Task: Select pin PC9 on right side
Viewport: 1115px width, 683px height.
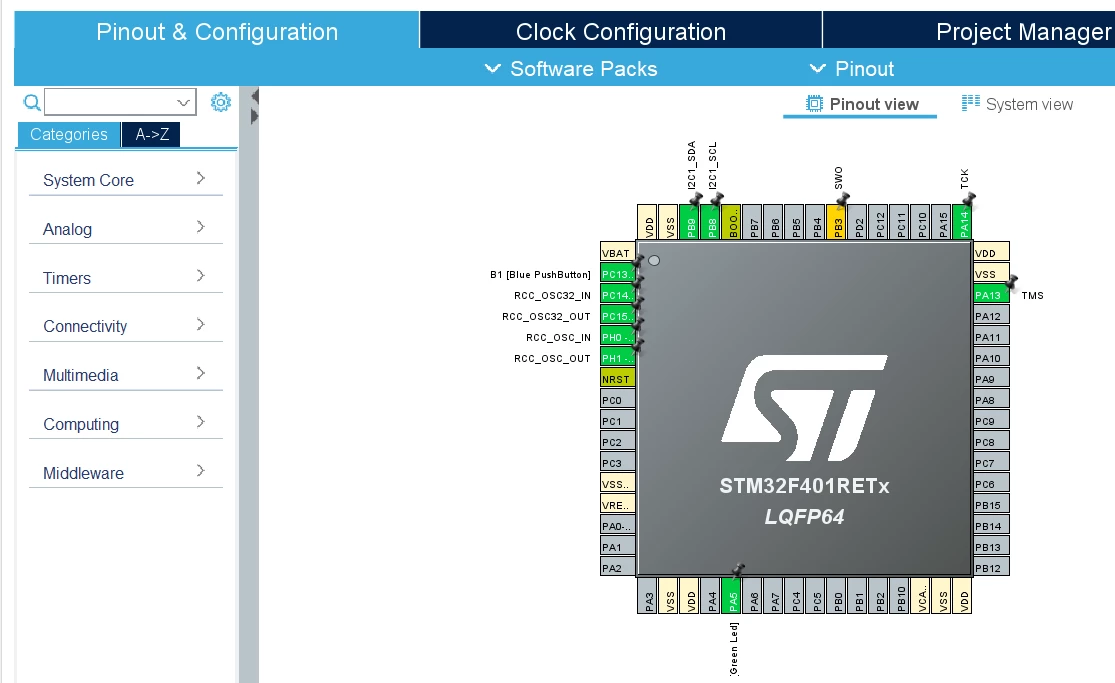Action: (991, 420)
